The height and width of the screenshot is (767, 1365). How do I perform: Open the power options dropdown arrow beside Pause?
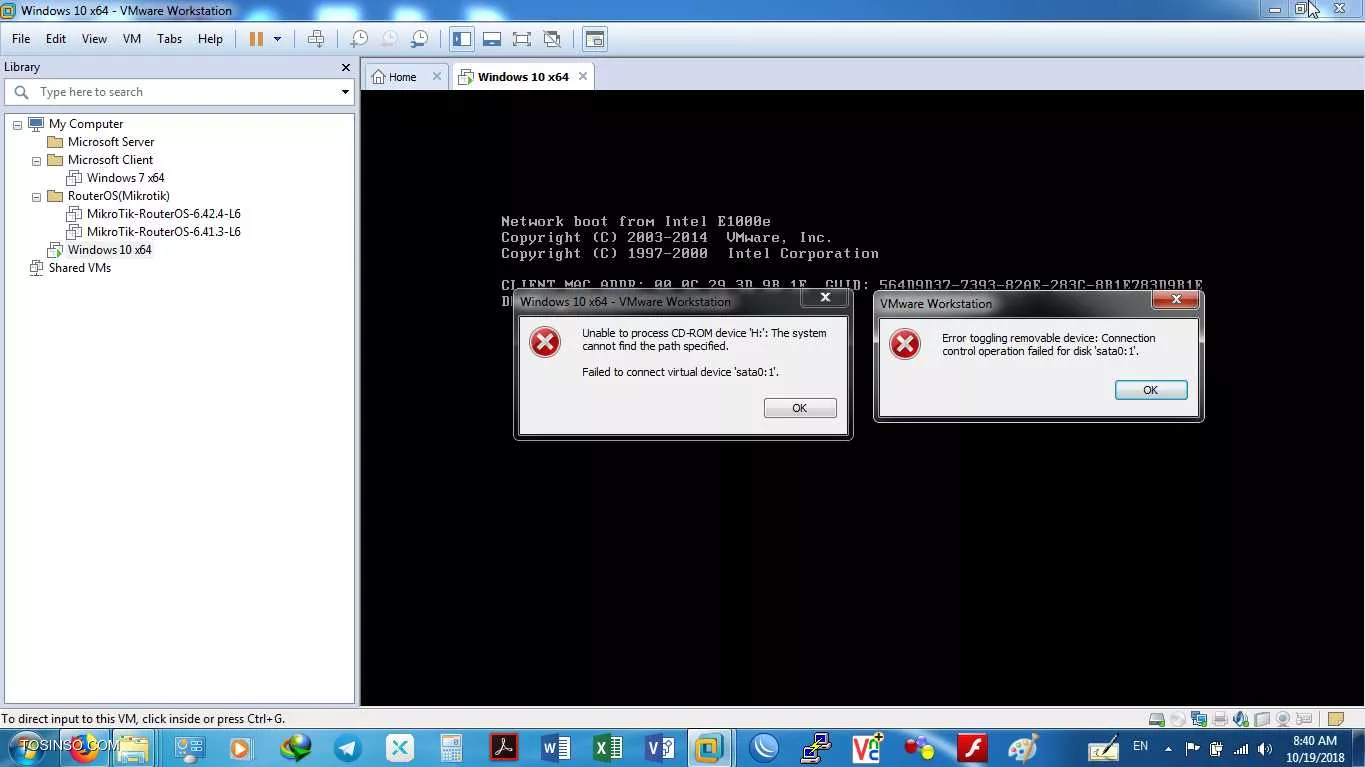pyautogui.click(x=277, y=39)
